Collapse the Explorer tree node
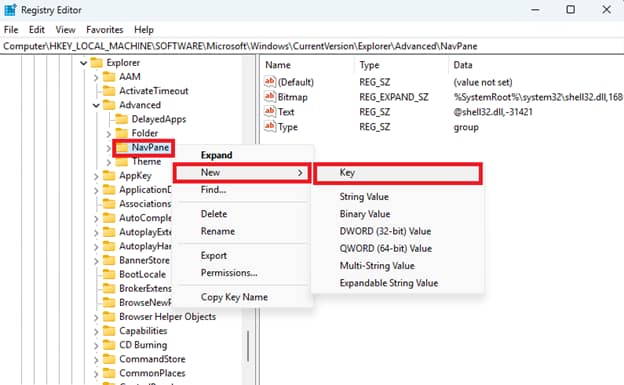Viewport: 624px width, 385px height. (84, 63)
